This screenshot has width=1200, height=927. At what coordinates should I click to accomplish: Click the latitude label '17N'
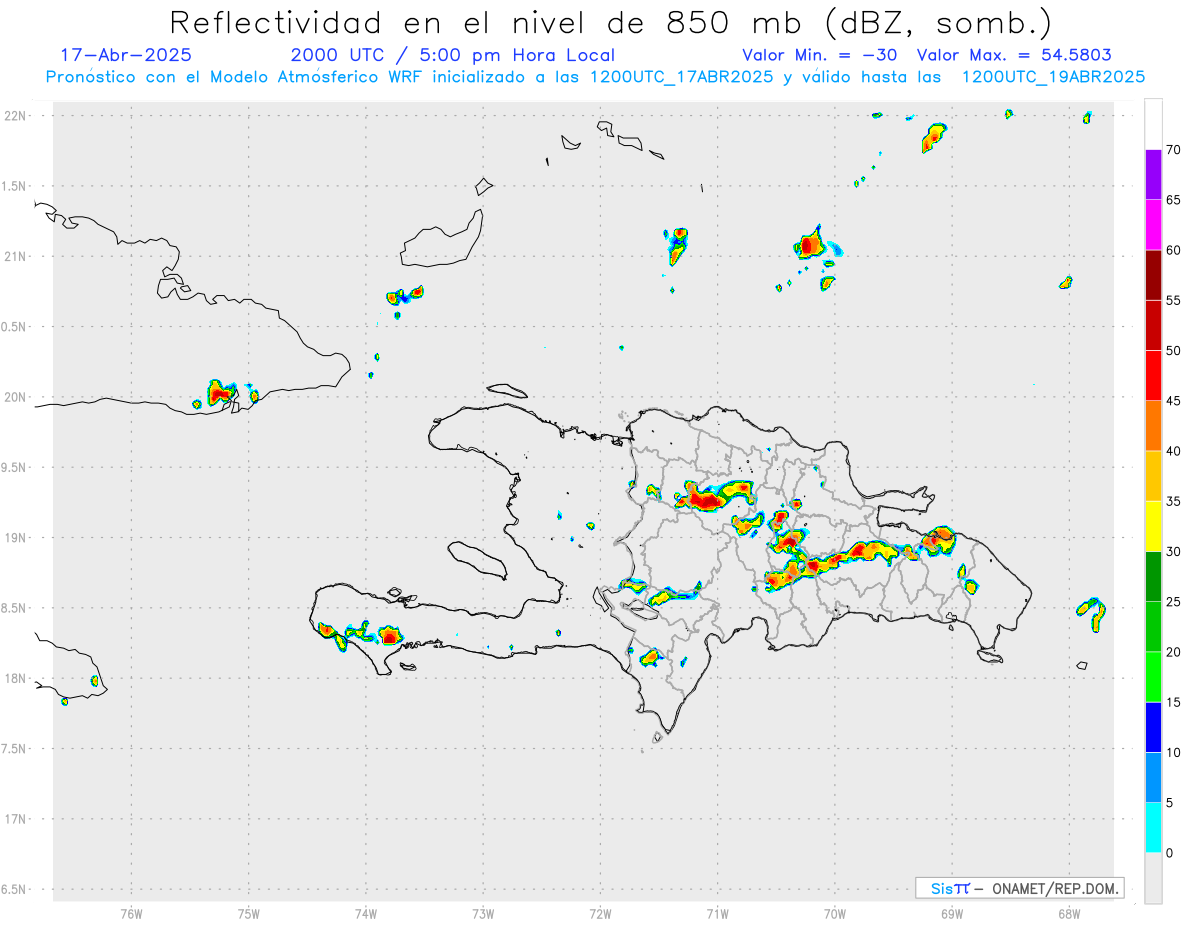pyautogui.click(x=16, y=820)
